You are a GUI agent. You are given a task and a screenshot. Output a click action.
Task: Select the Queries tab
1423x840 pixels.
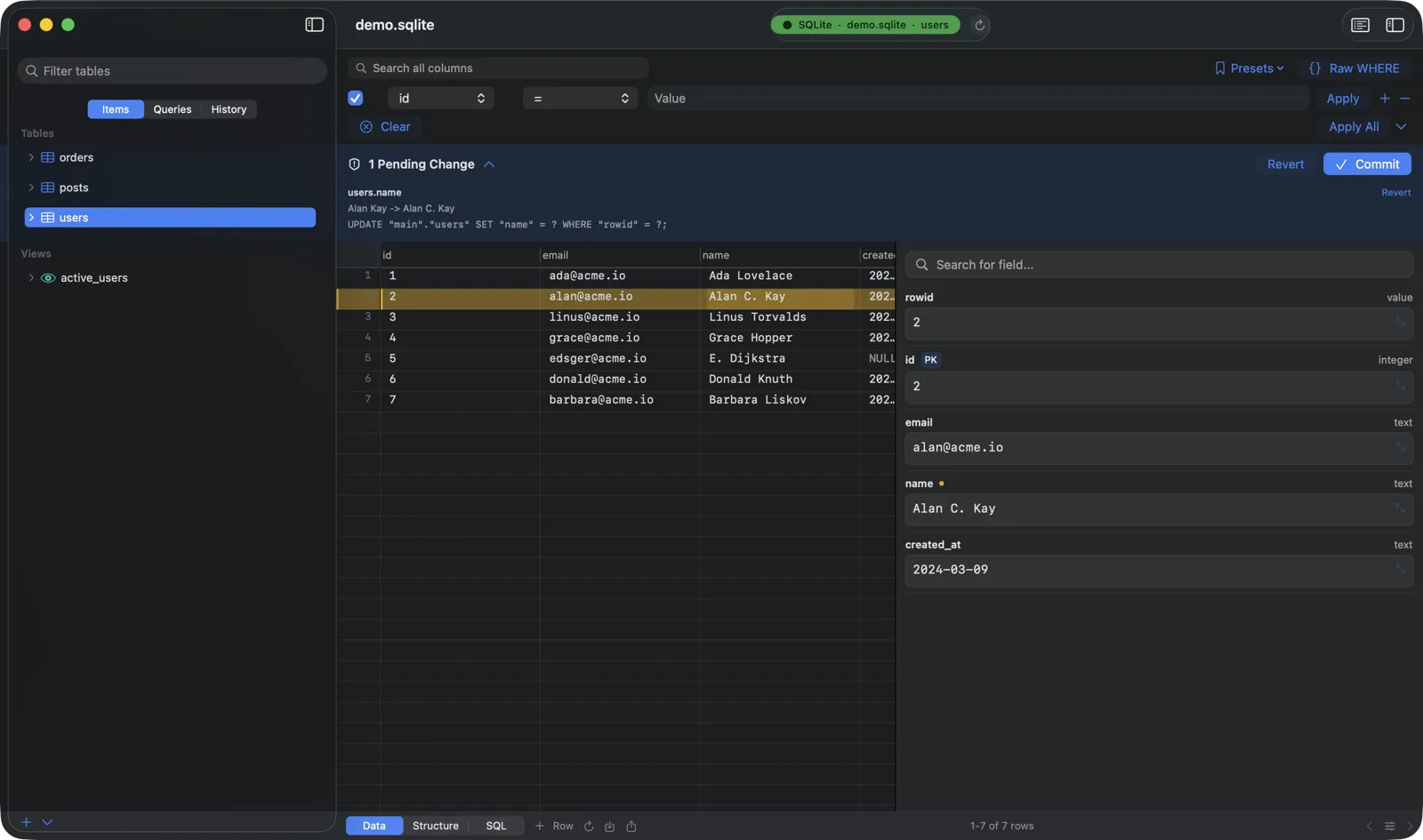pyautogui.click(x=173, y=109)
